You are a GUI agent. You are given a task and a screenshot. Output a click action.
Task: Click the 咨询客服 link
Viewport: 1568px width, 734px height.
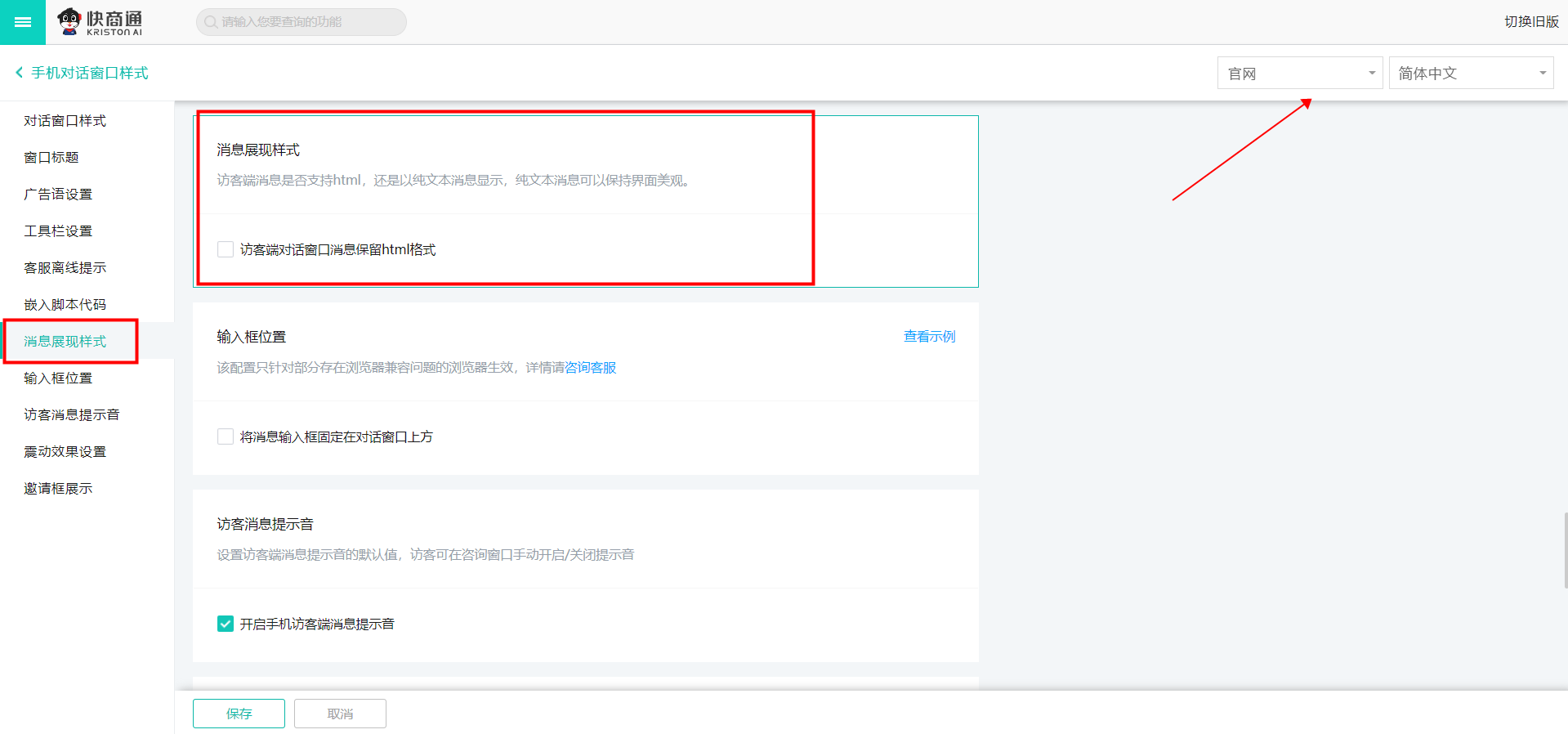(x=591, y=368)
